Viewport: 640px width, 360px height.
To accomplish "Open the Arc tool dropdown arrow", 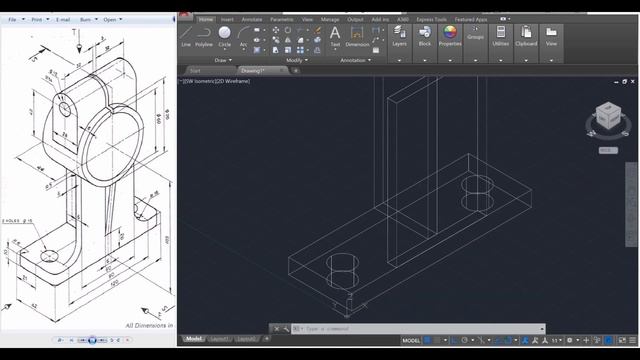I will [x=244, y=50].
